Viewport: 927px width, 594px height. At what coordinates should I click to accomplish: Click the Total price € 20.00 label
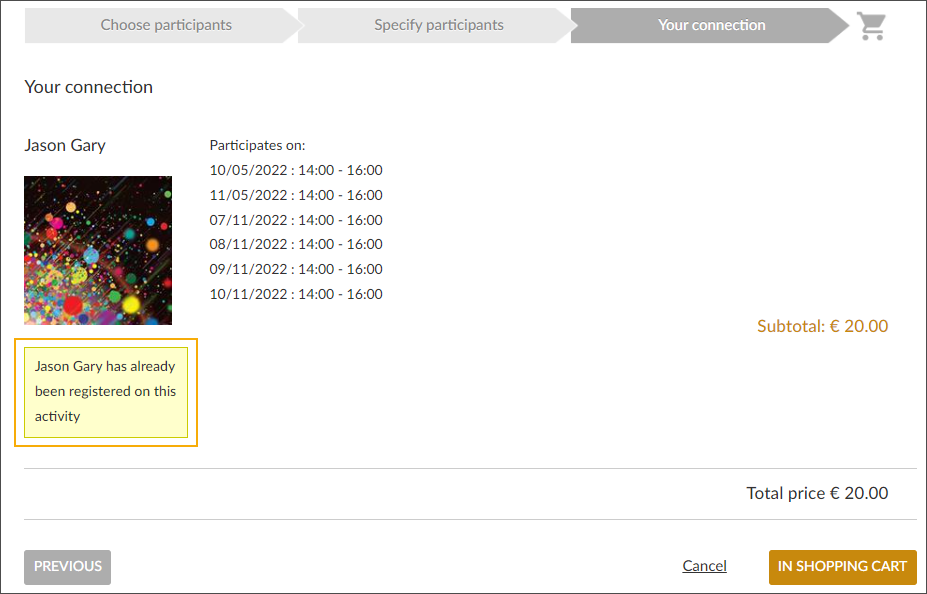coord(816,493)
